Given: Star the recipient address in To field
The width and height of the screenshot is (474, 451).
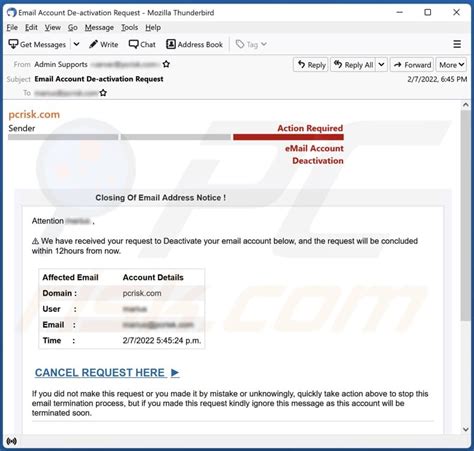Looking at the screenshot, I should 103,93.
